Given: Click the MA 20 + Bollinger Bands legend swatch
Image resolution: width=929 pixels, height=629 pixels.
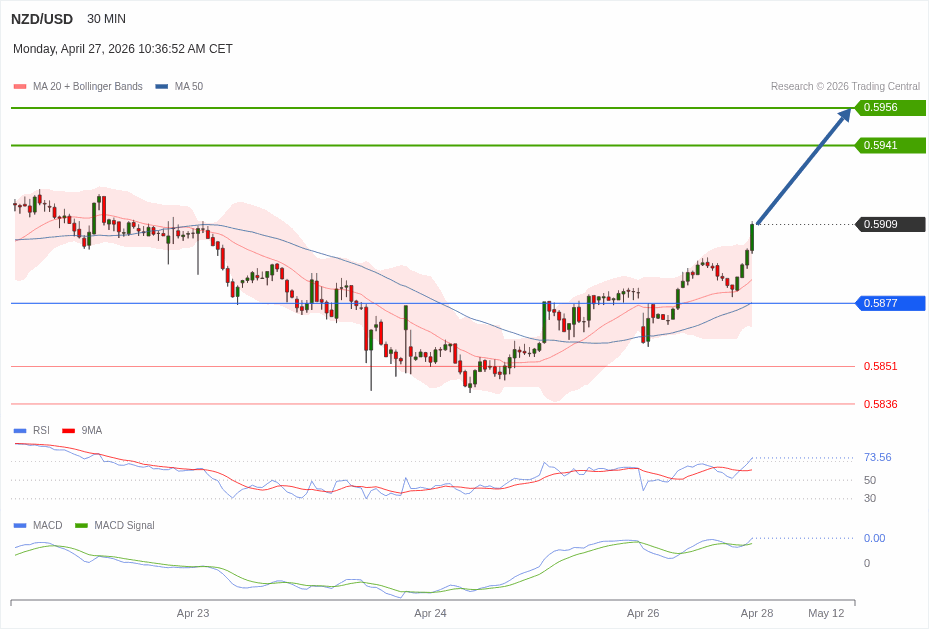Looking at the screenshot, I should pyautogui.click(x=19, y=87).
